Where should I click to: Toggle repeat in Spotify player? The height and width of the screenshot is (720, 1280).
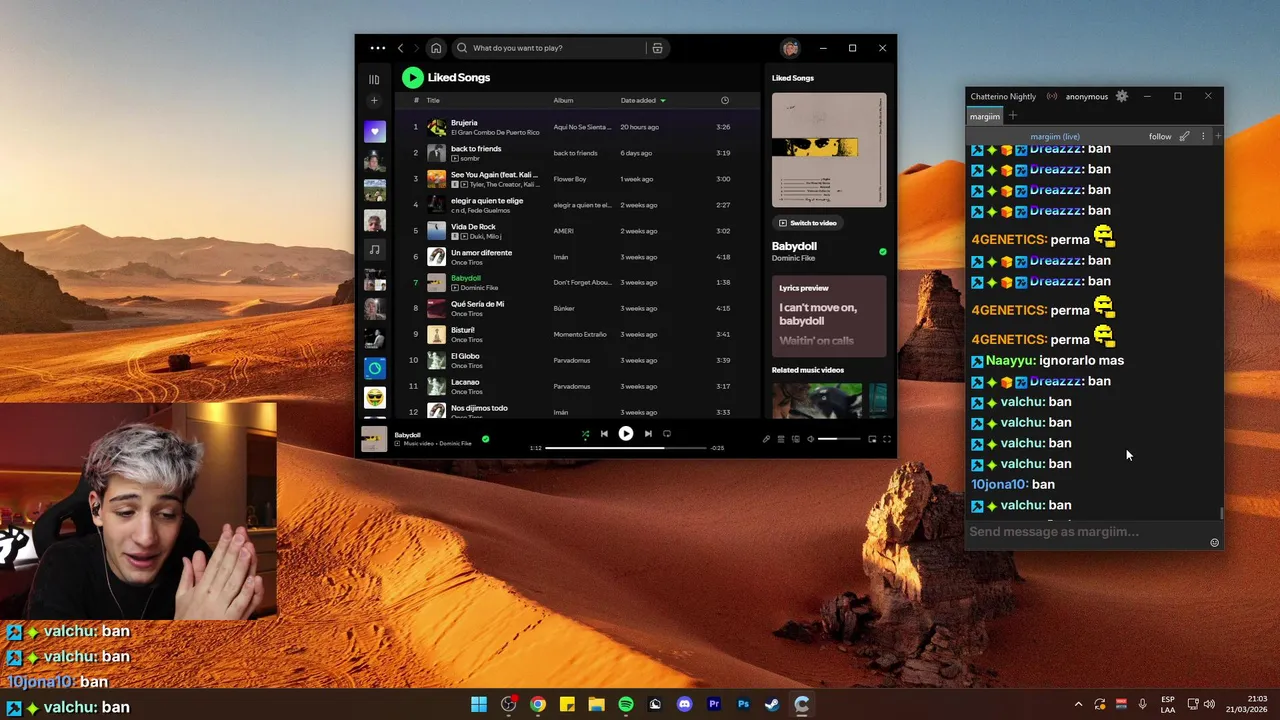coord(667,434)
